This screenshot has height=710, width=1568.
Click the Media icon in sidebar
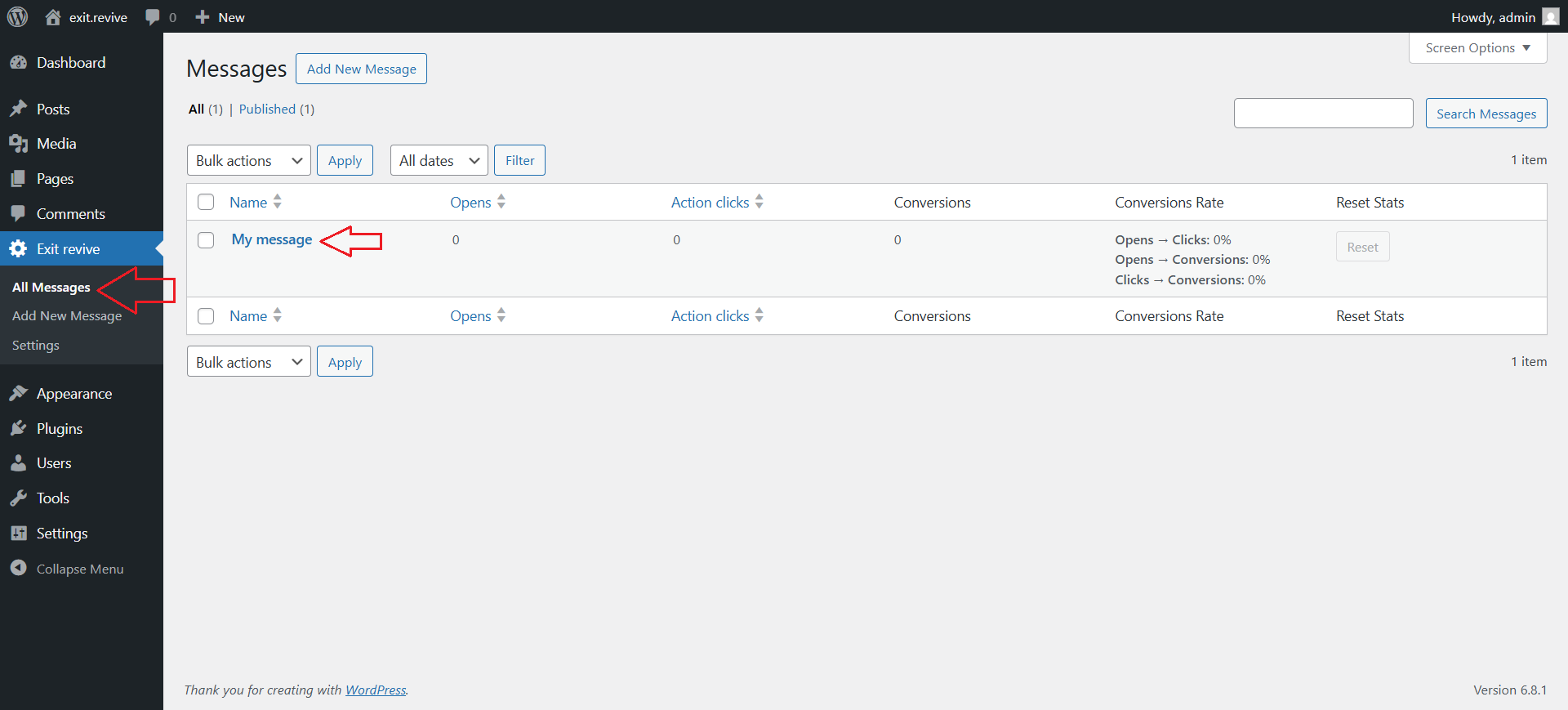(x=19, y=144)
